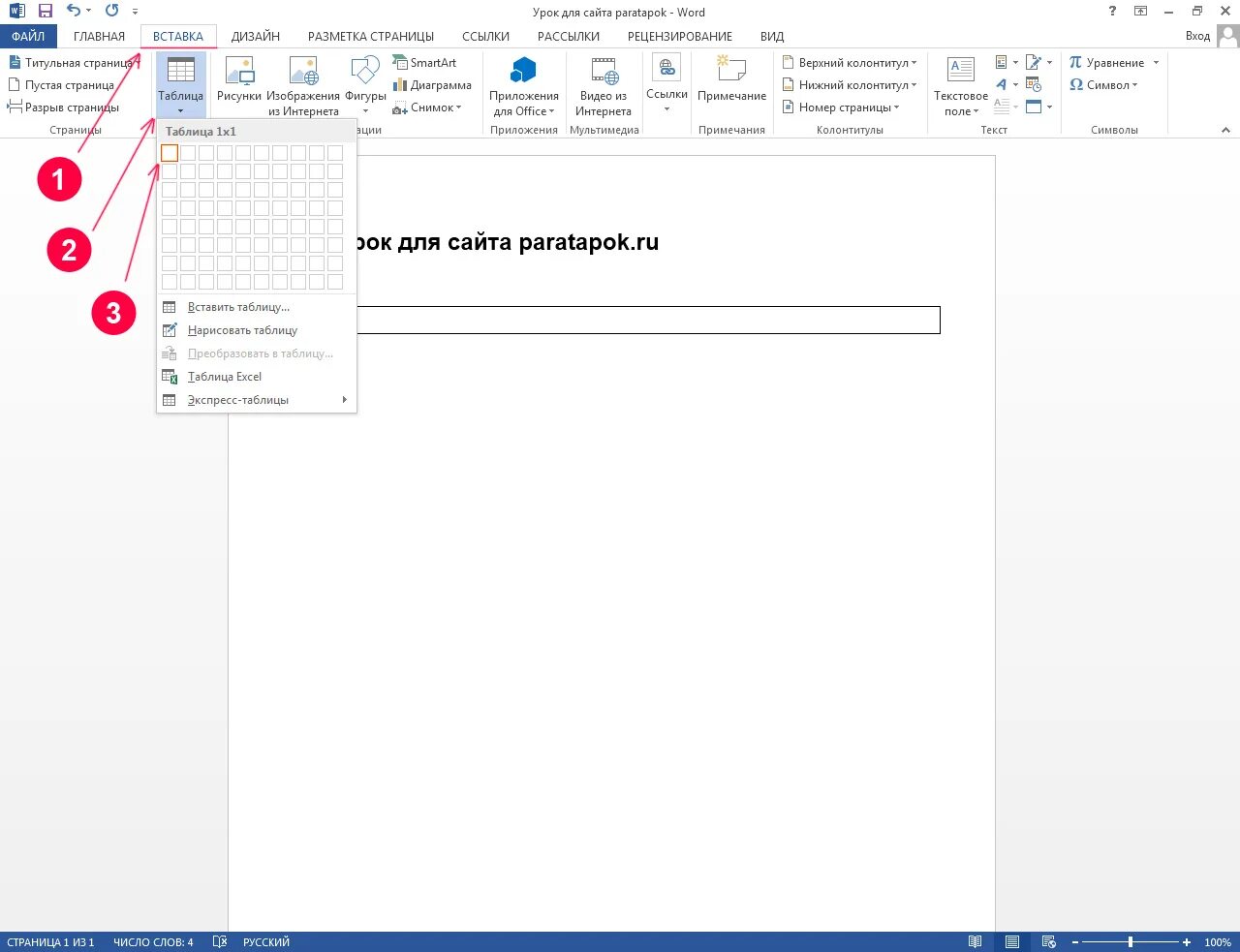Screen dimensions: 1240x952
Task: Click СТРАНИЦА 1 ИЗ 1 in status bar
Action: click(x=51, y=941)
